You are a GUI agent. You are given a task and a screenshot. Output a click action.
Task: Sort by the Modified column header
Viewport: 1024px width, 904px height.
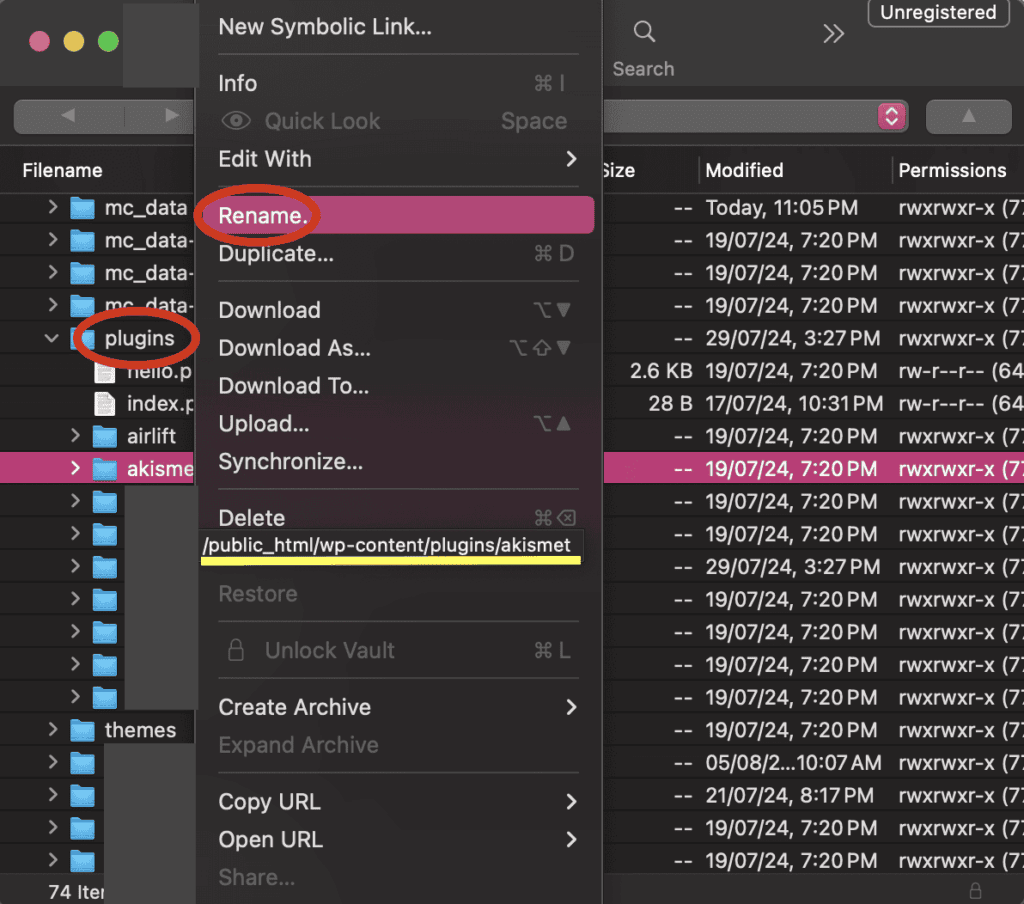tap(744, 170)
